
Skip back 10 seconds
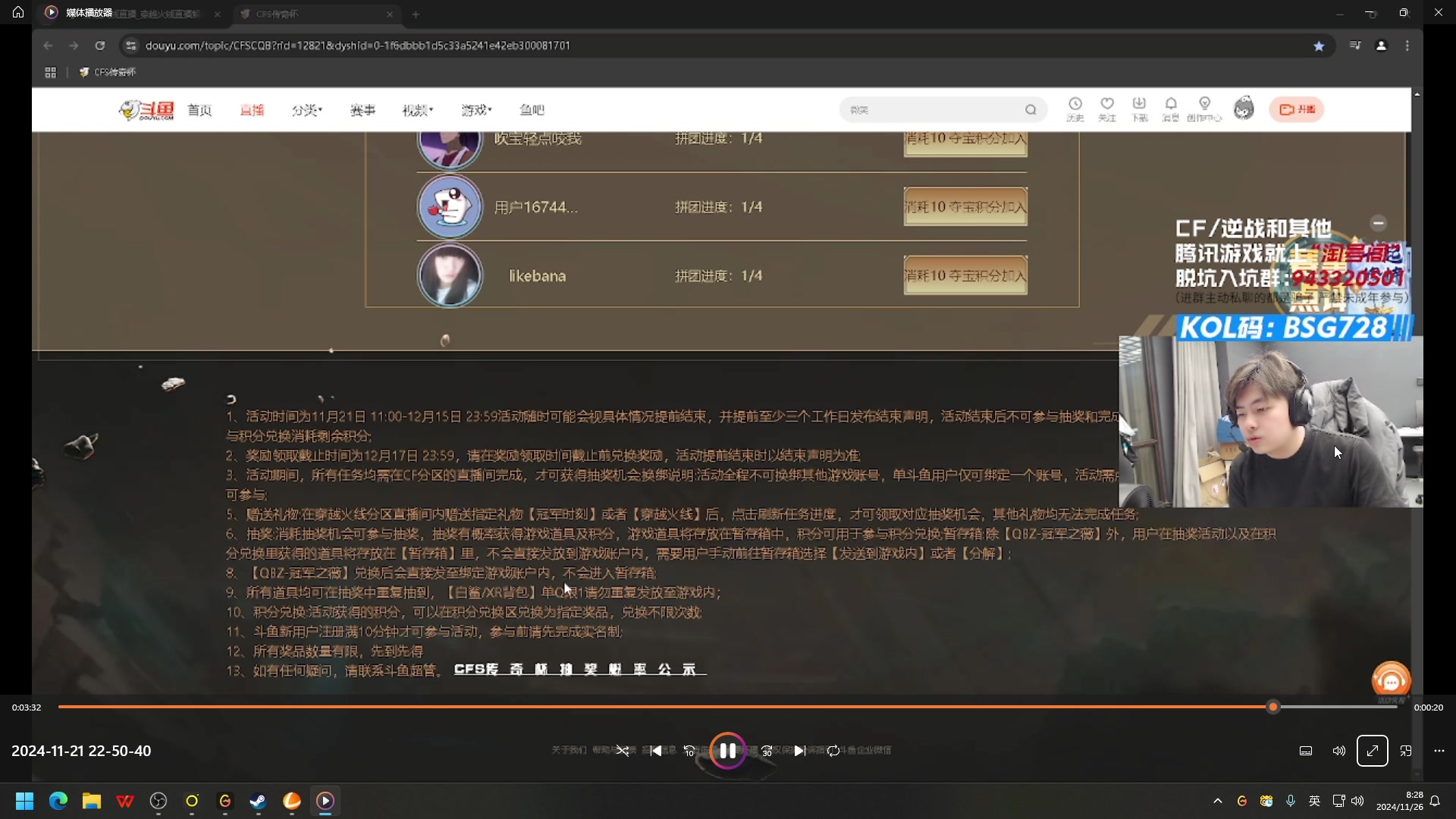pos(689,751)
